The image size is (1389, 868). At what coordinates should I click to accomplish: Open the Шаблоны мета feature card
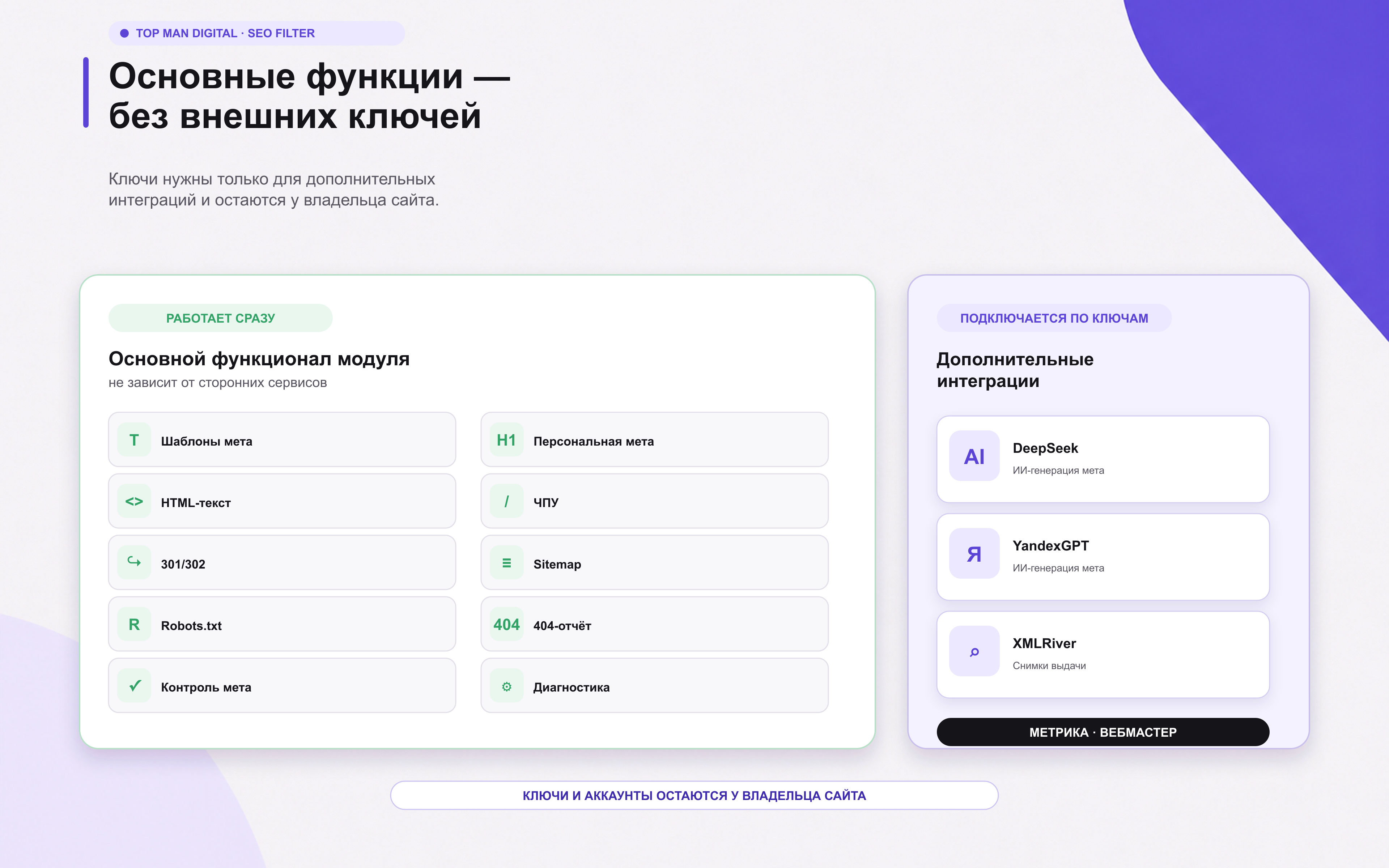[x=282, y=440]
